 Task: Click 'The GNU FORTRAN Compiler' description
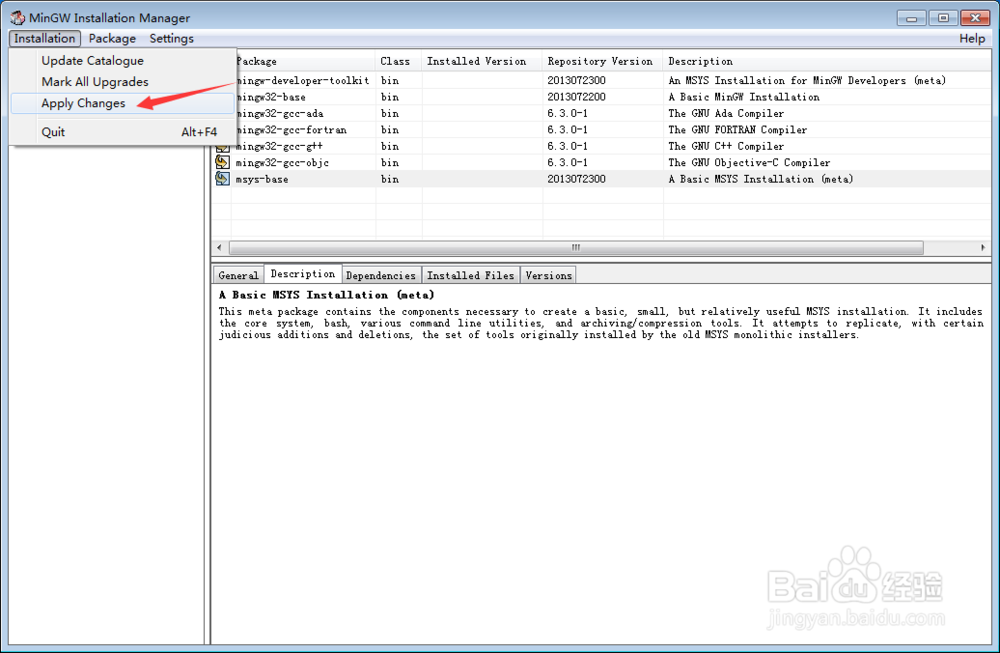pyautogui.click(x=737, y=130)
